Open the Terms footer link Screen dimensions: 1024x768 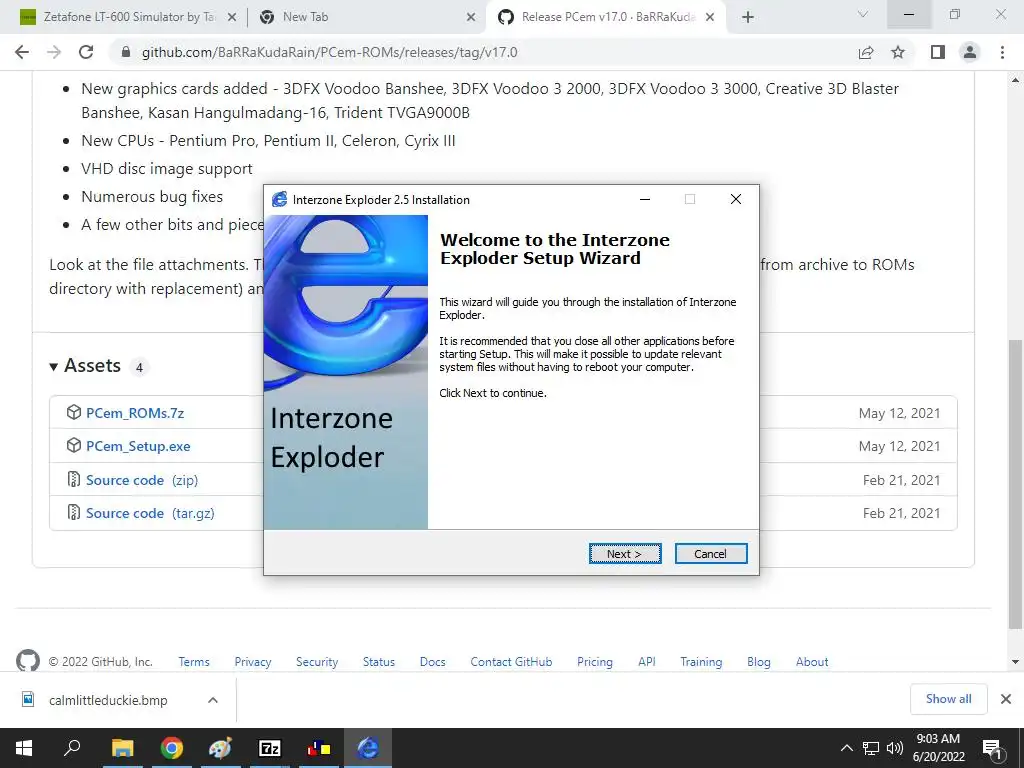tap(194, 662)
